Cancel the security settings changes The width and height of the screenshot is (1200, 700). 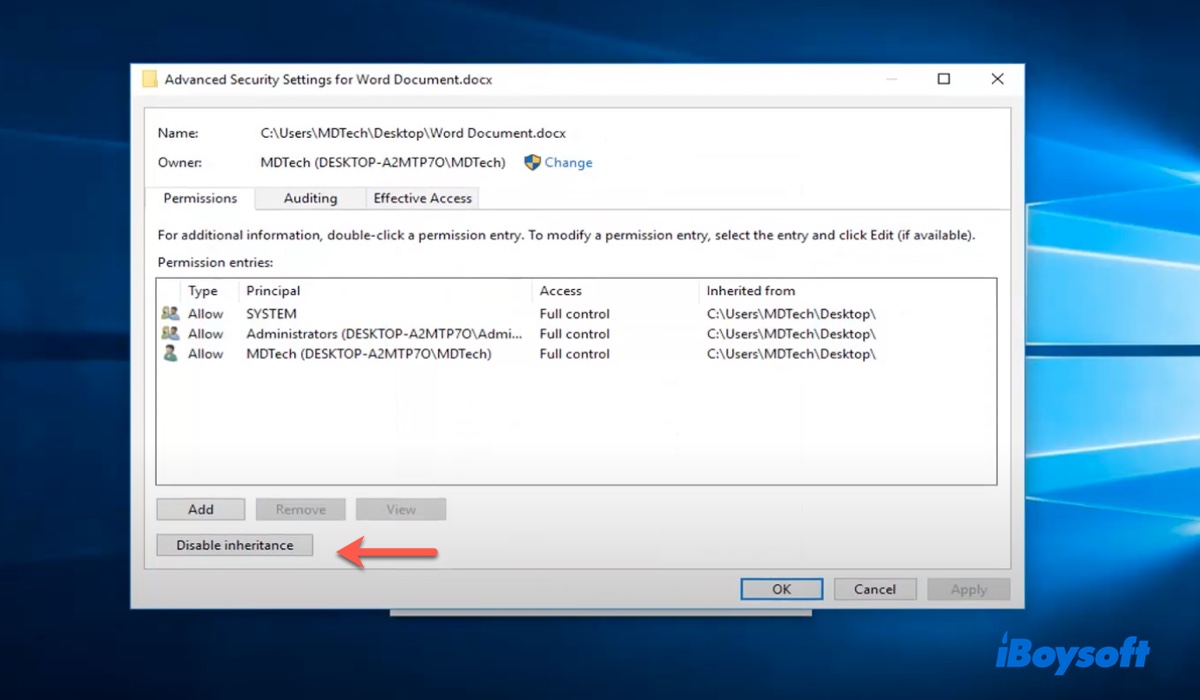875,589
